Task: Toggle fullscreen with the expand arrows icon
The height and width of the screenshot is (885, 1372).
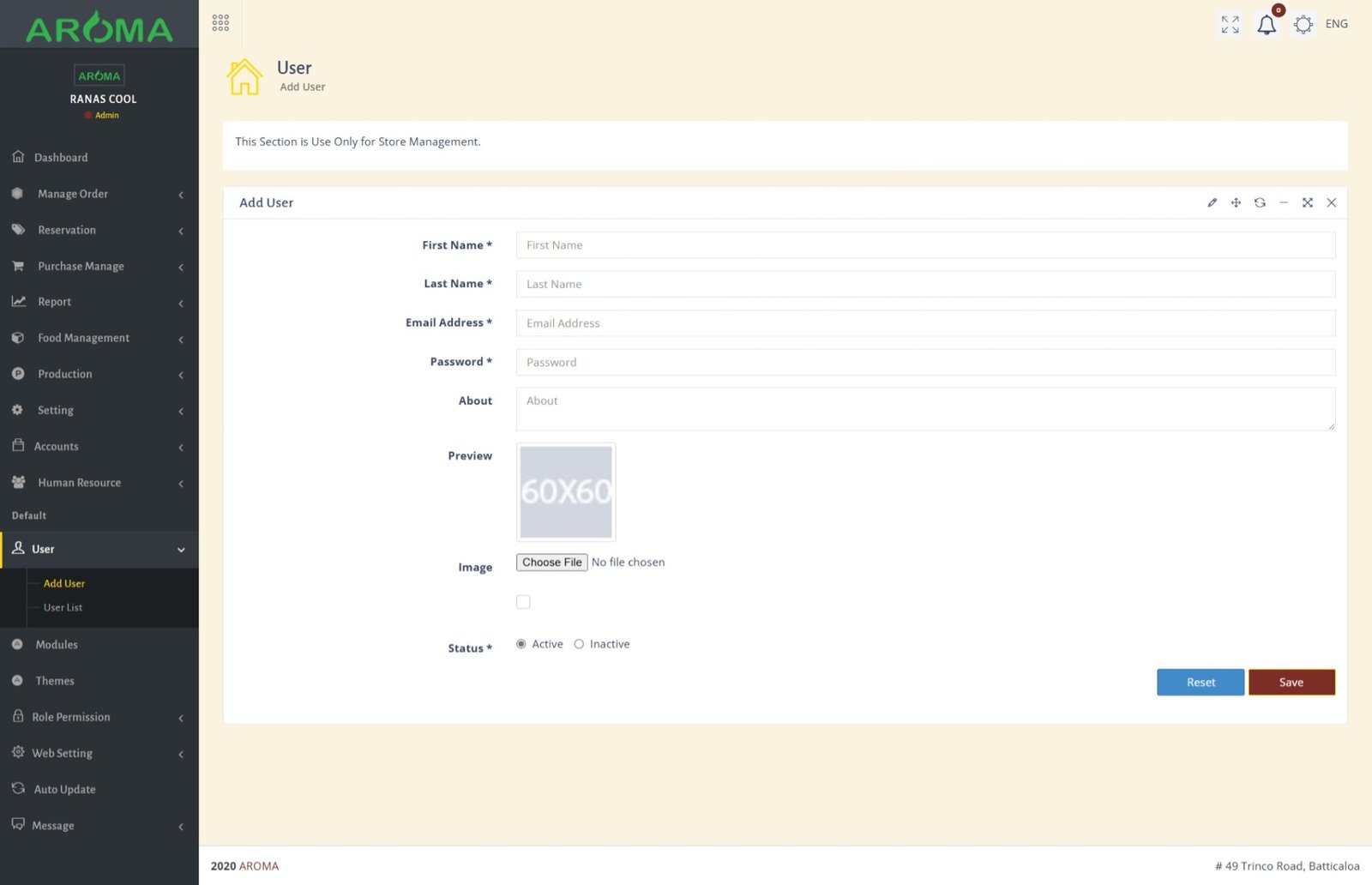Action: [1230, 25]
